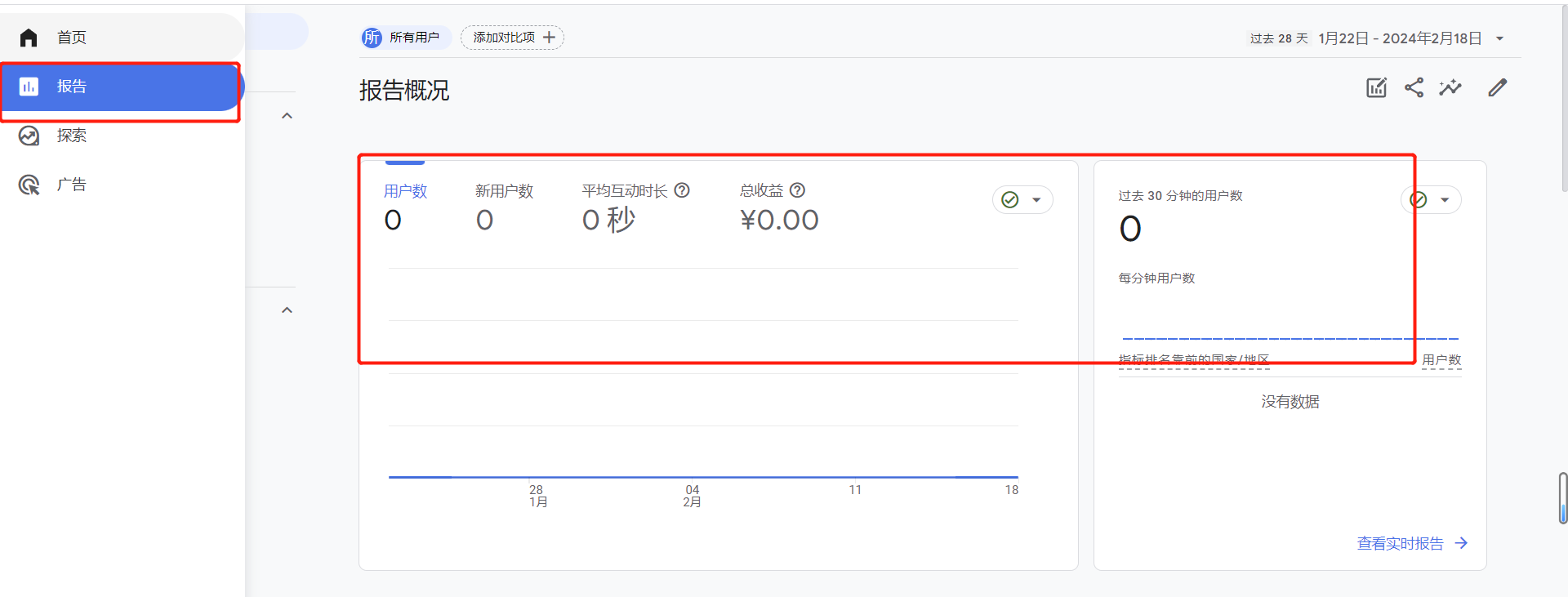
Task: Click the 04 2月 axis label
Action: [692, 496]
